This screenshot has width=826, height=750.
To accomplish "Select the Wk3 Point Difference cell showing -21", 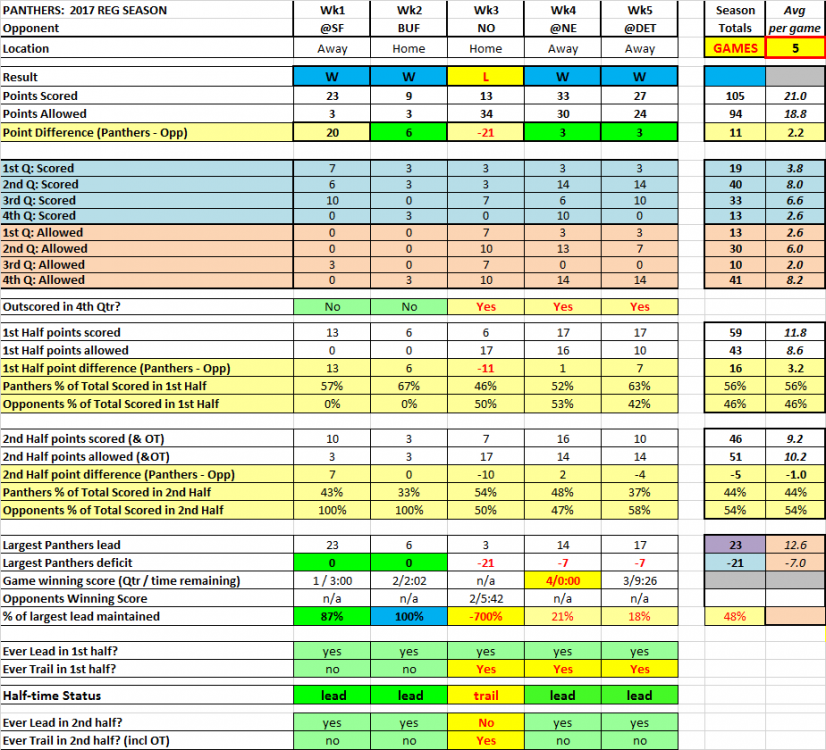I will click(485, 133).
